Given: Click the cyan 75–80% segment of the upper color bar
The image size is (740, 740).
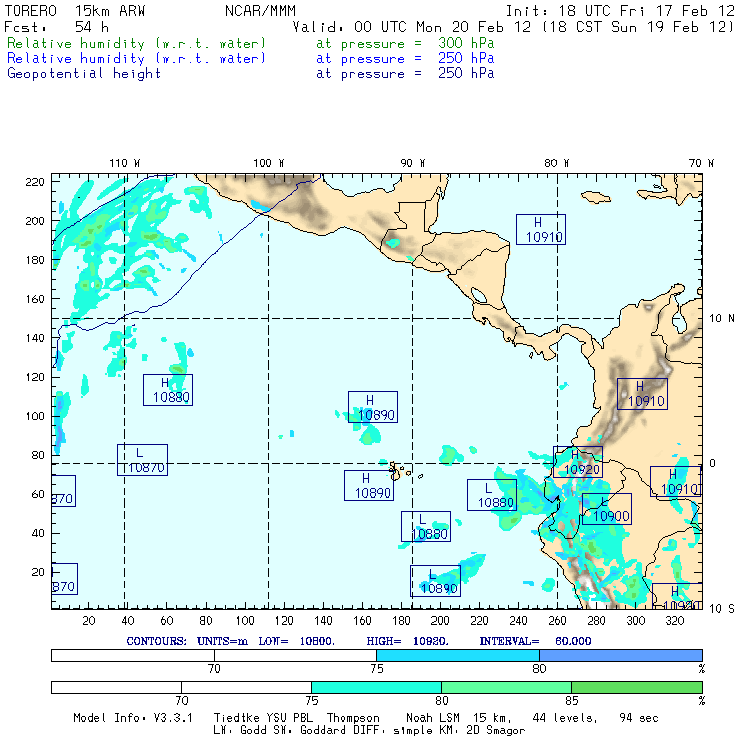Looking at the screenshot, I should tap(458, 655).
